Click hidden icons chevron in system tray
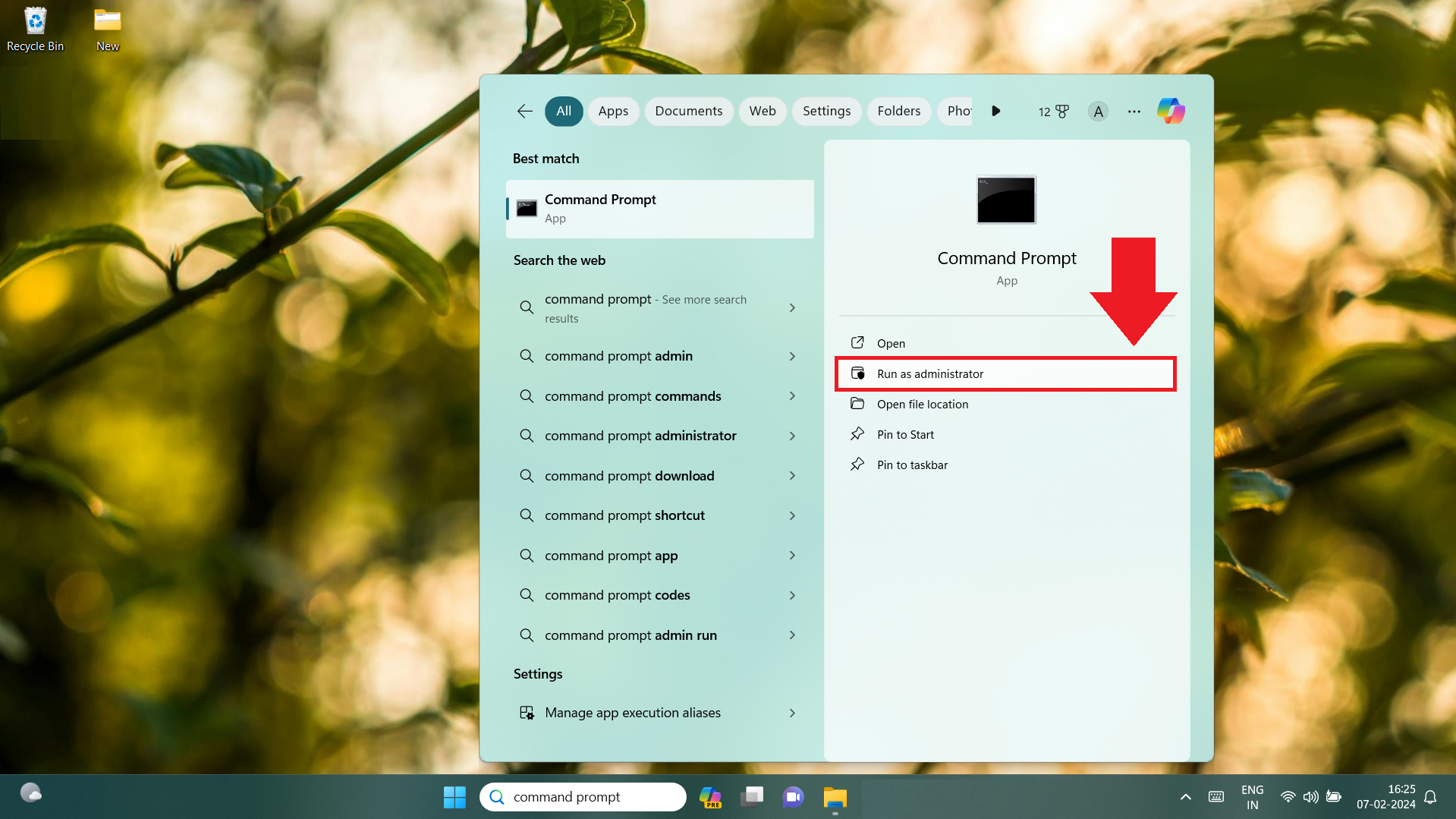Screen dimensions: 1456x819 (x=1184, y=797)
